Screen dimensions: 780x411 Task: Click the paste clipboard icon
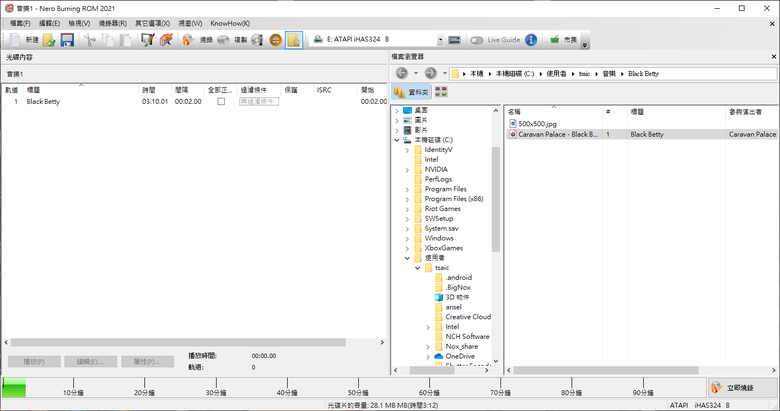pos(125,40)
